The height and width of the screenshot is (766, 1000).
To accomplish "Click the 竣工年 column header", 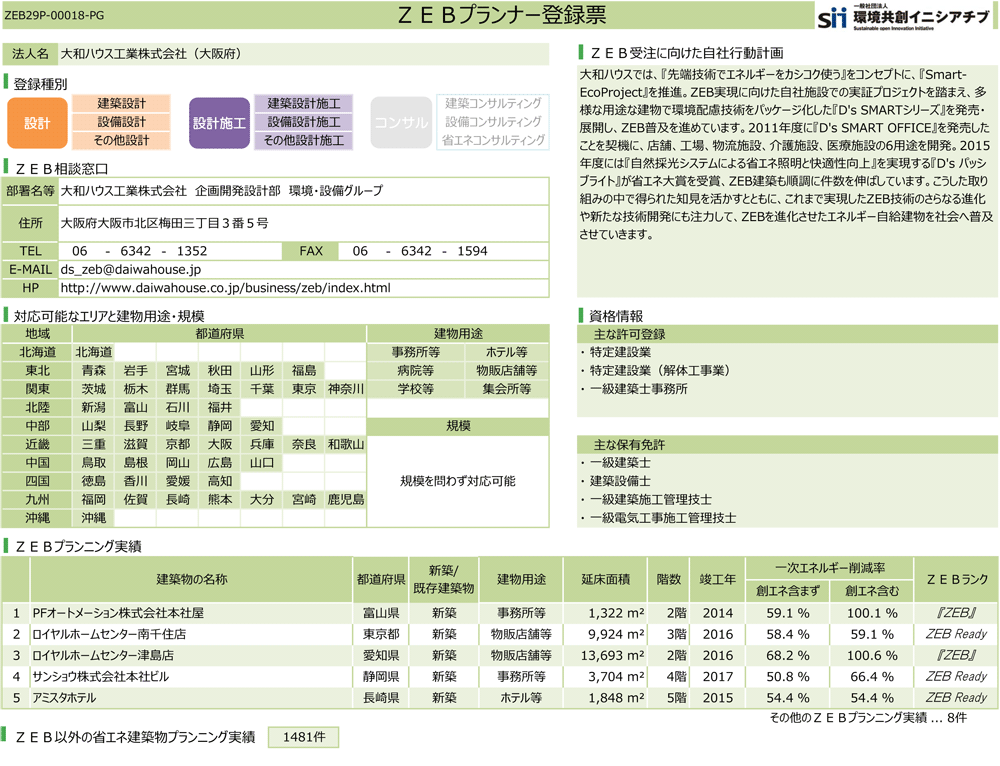I will 717,579.
